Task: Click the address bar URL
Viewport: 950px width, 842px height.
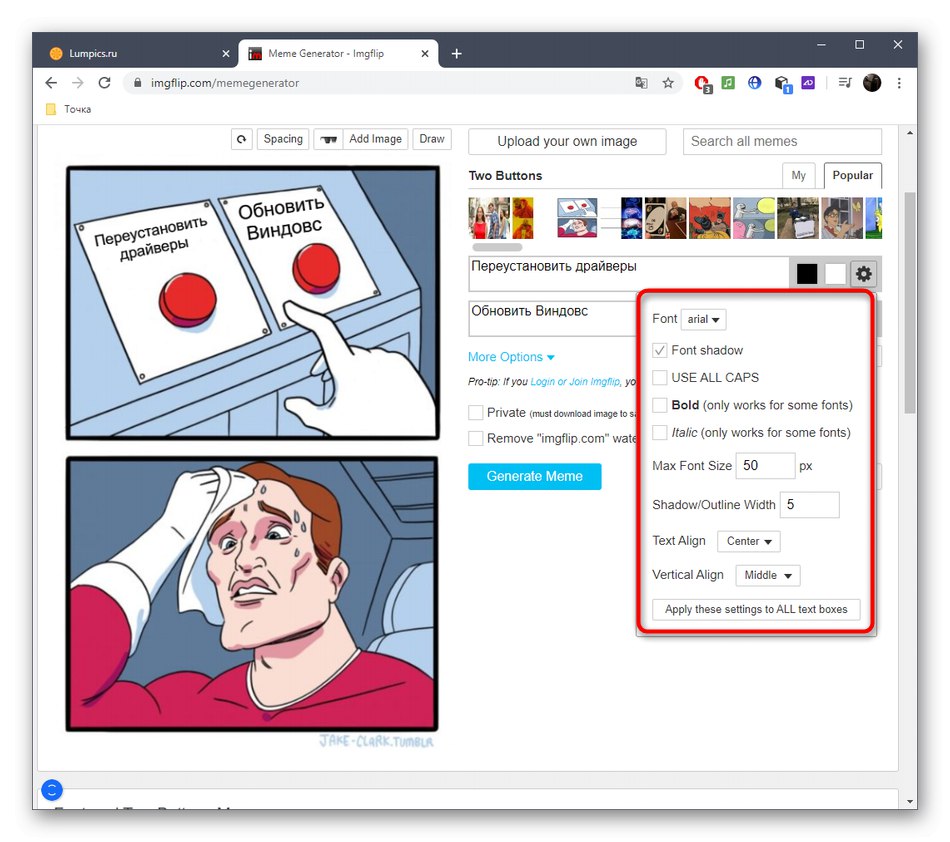Action: [x=225, y=83]
